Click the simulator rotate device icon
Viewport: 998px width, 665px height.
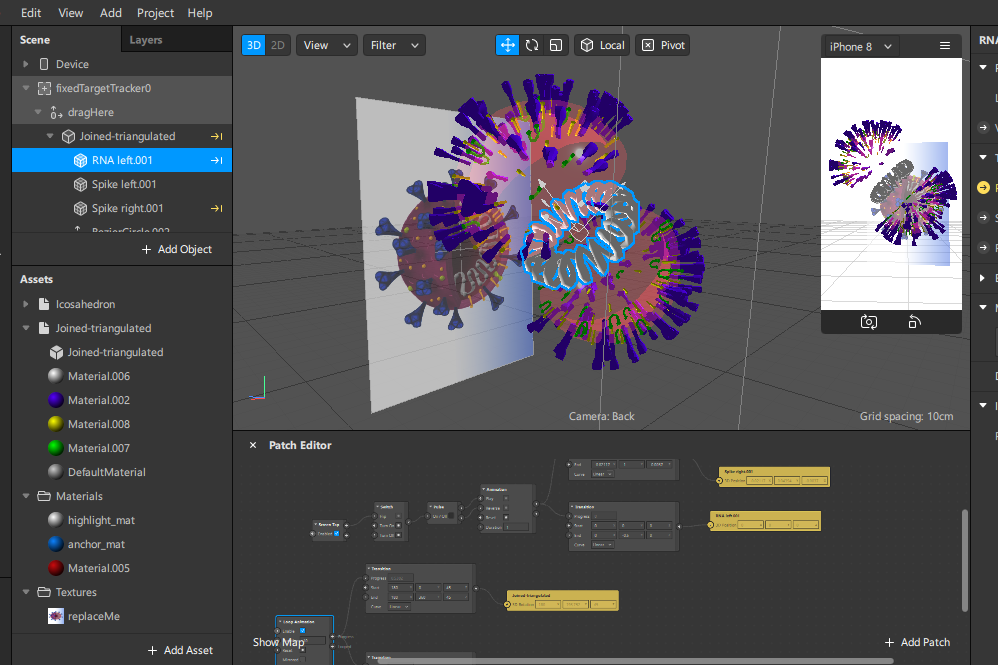point(914,322)
